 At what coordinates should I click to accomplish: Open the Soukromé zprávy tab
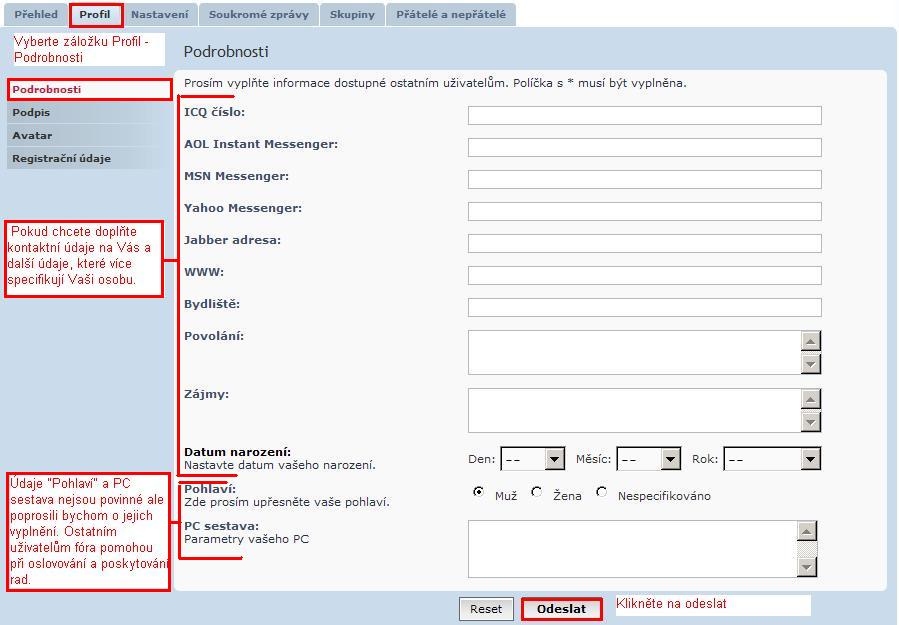coord(259,15)
